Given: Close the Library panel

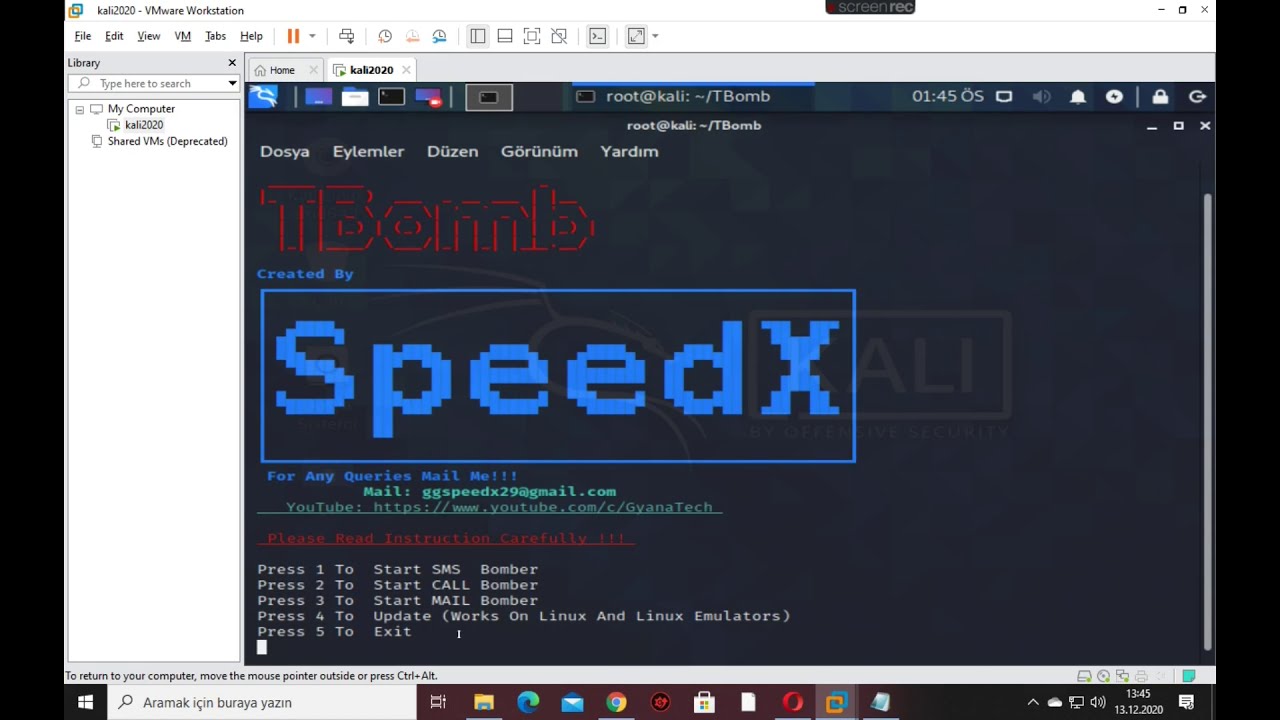Looking at the screenshot, I should tap(232, 63).
